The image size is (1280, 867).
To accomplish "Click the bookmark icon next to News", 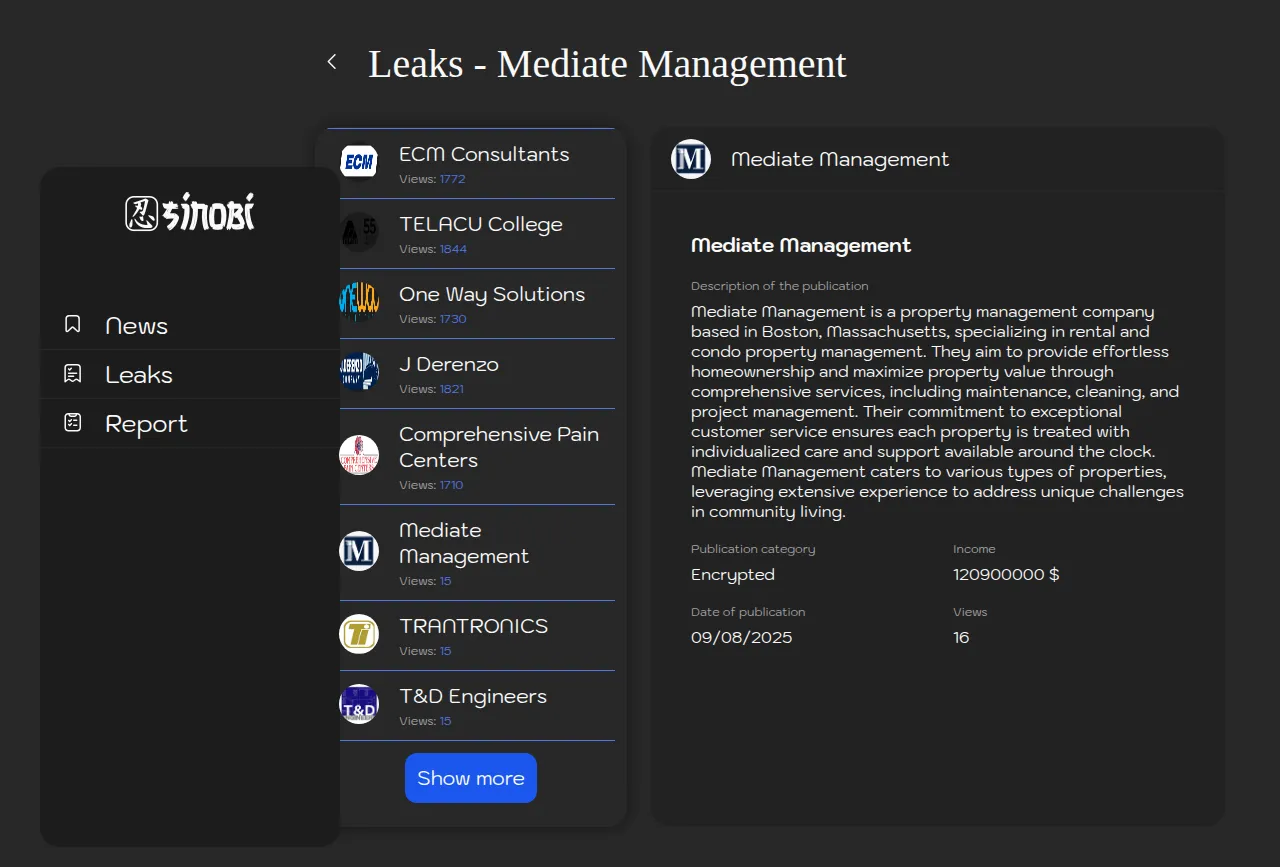I will [x=72, y=325].
